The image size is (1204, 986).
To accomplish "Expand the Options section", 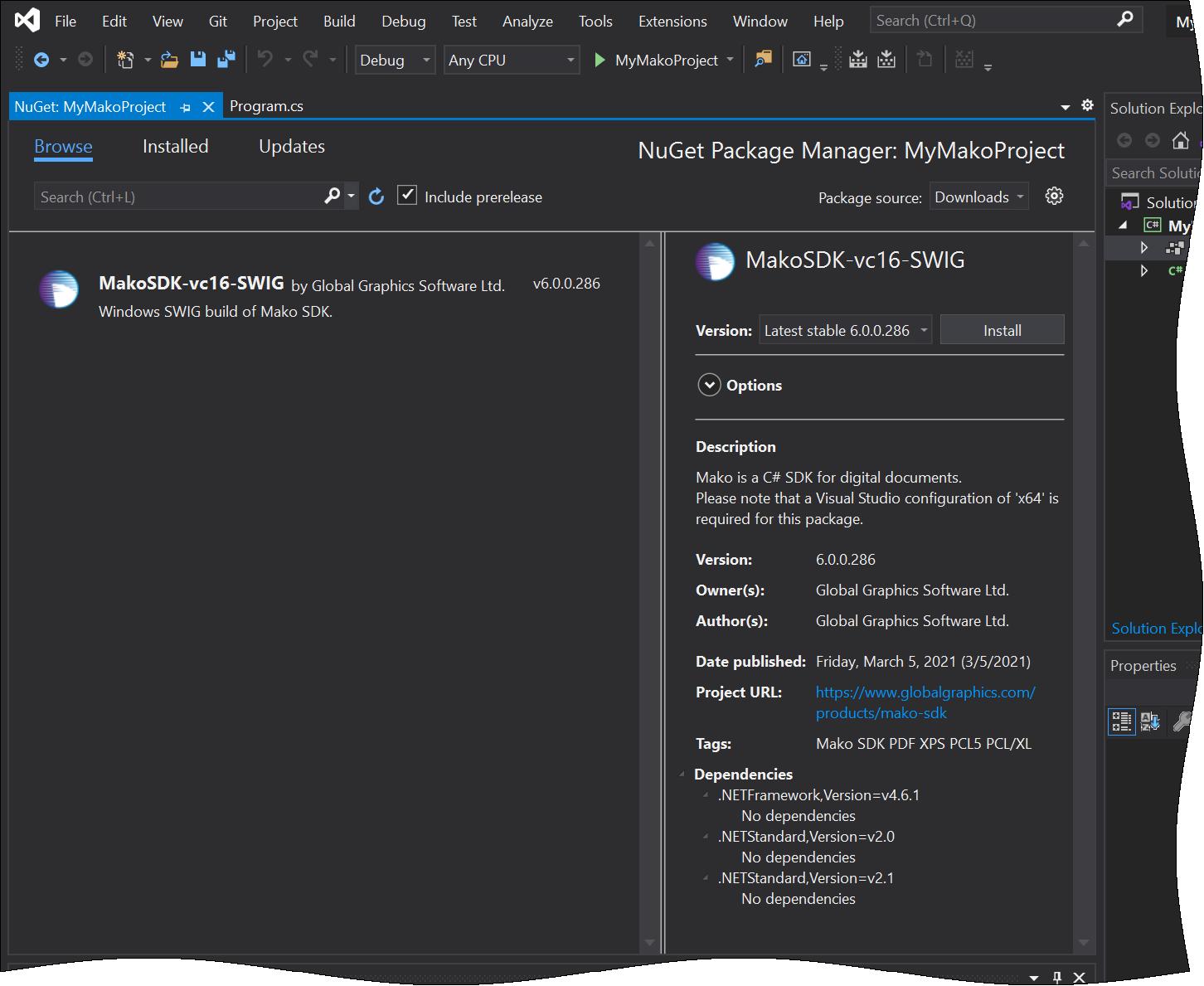I will click(709, 386).
